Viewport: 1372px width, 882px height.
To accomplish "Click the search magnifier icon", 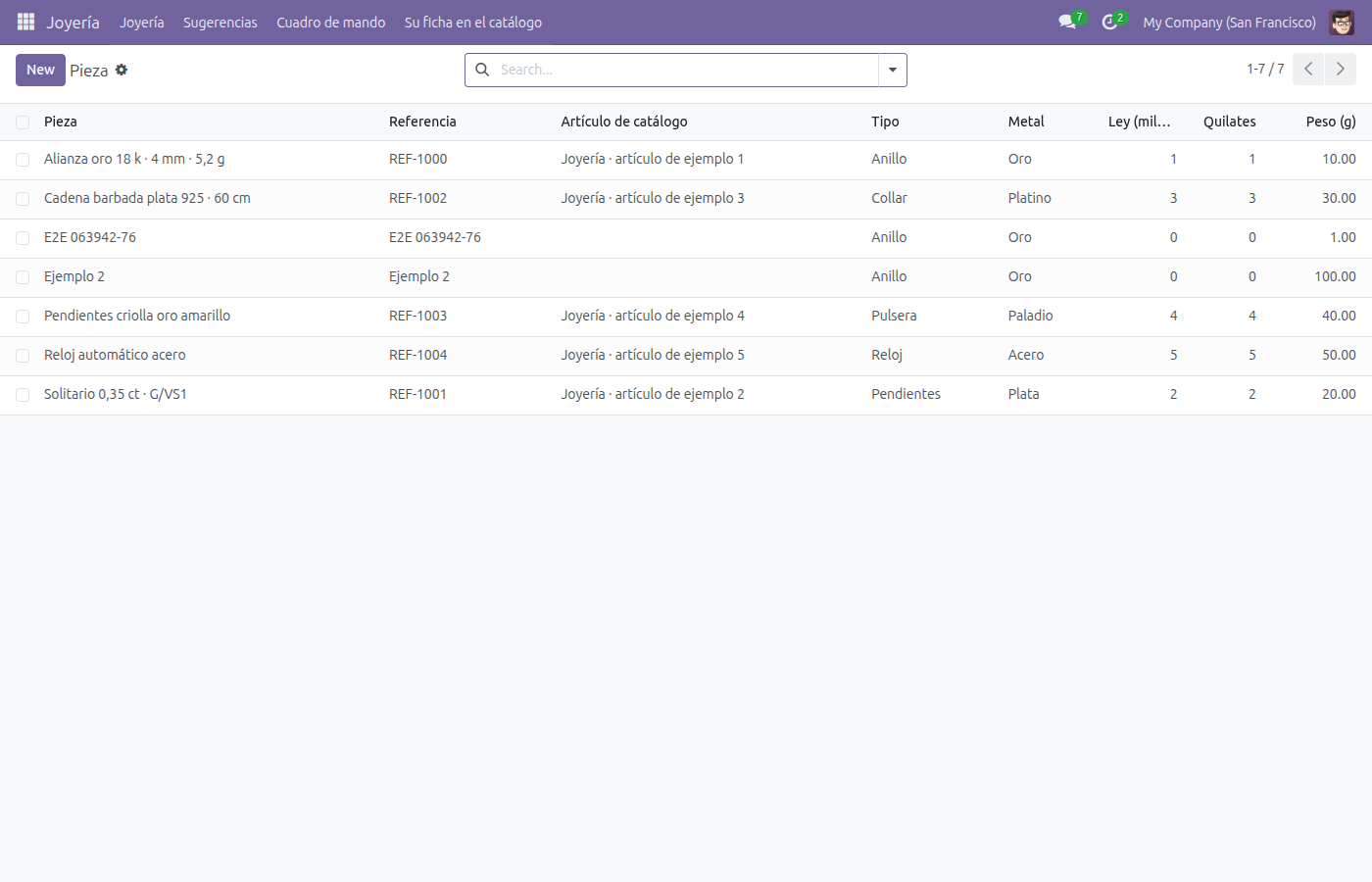I will (x=482, y=70).
